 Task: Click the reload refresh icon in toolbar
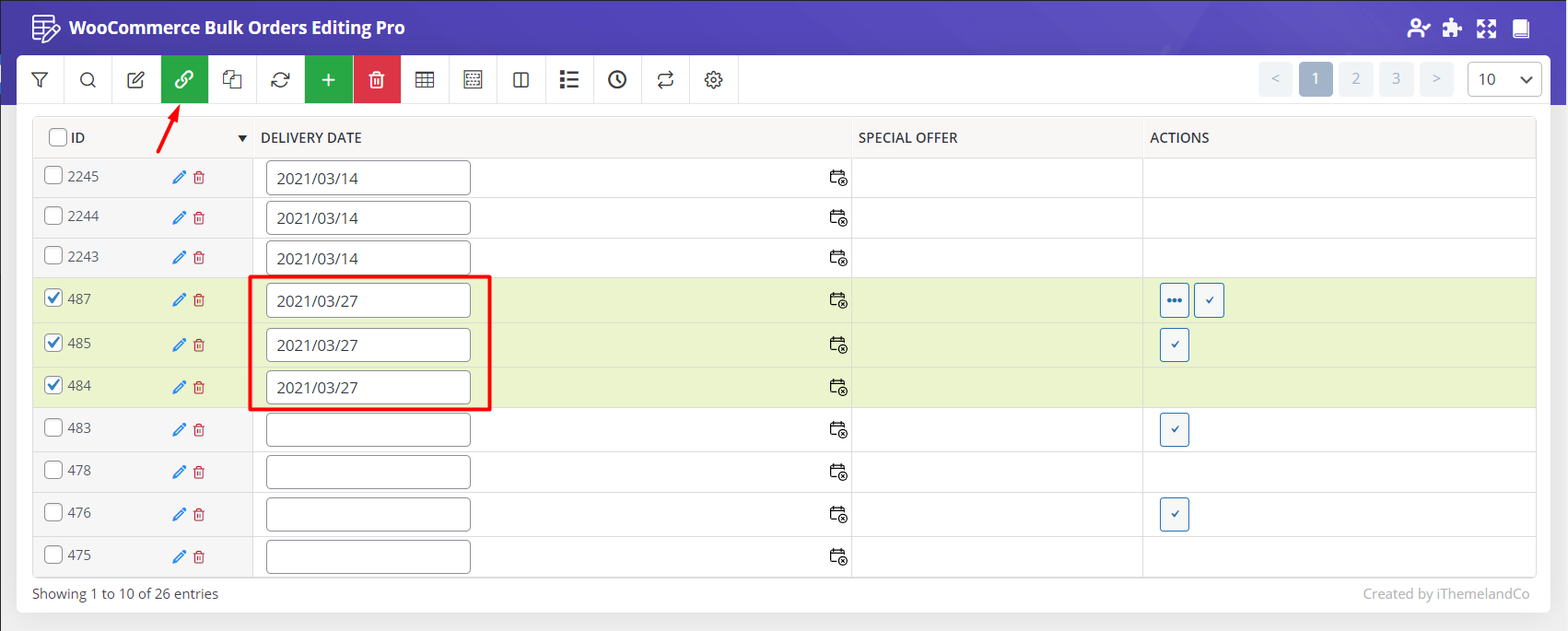tap(280, 80)
